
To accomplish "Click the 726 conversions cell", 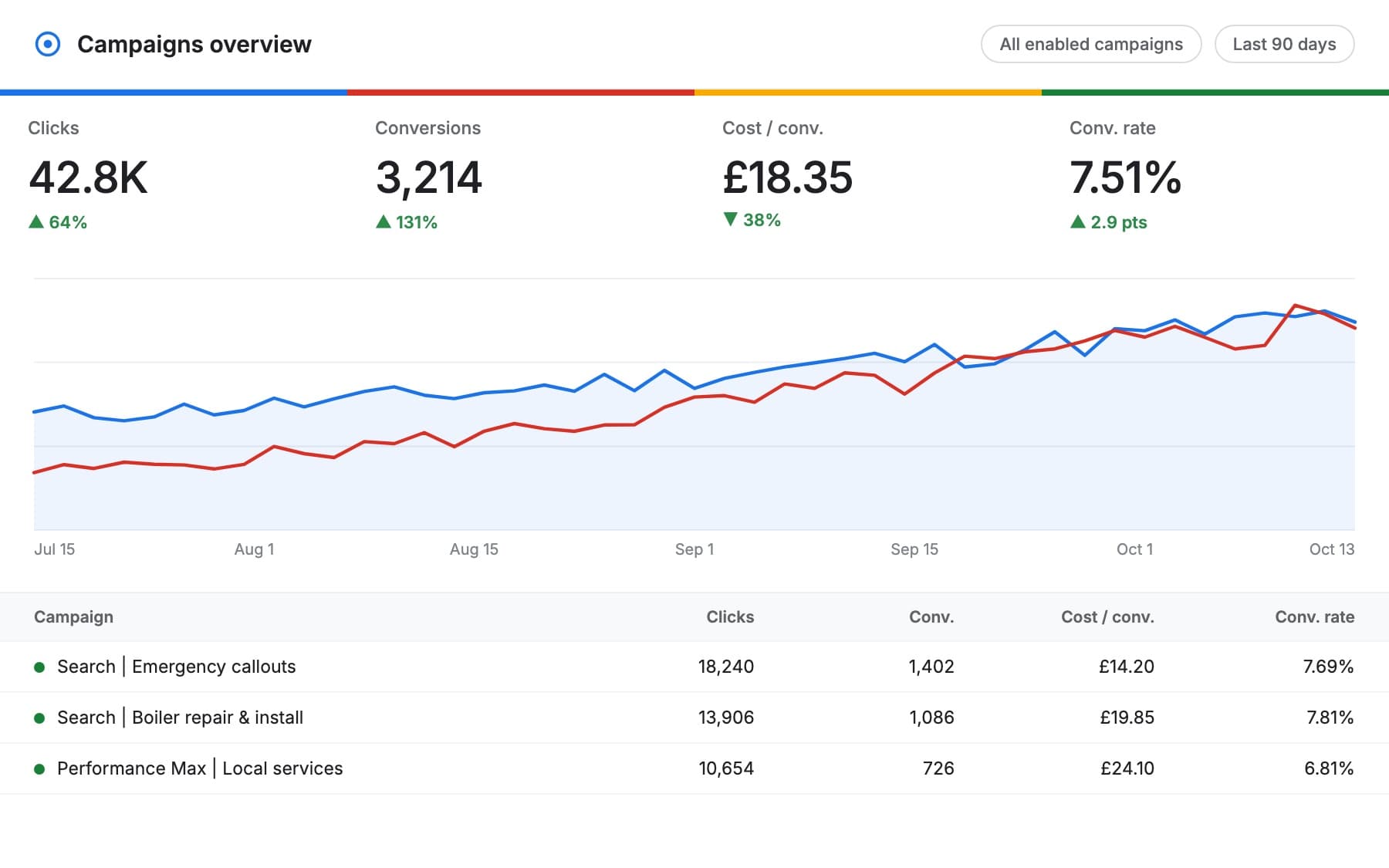I will (938, 768).
